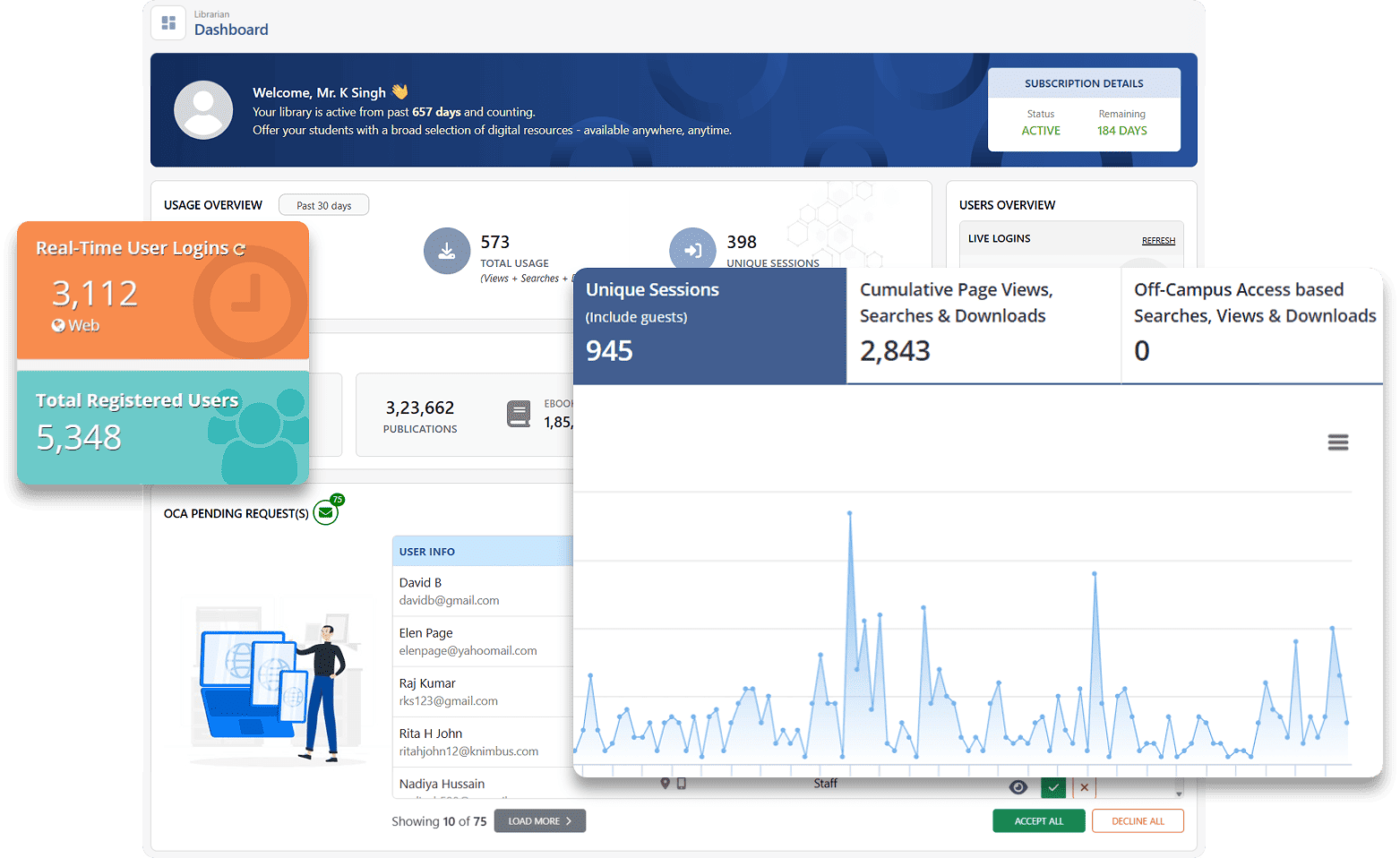This screenshot has height=858, width=1400.
Task: Open the OCA pending requests envelope icon
Action: [326, 513]
